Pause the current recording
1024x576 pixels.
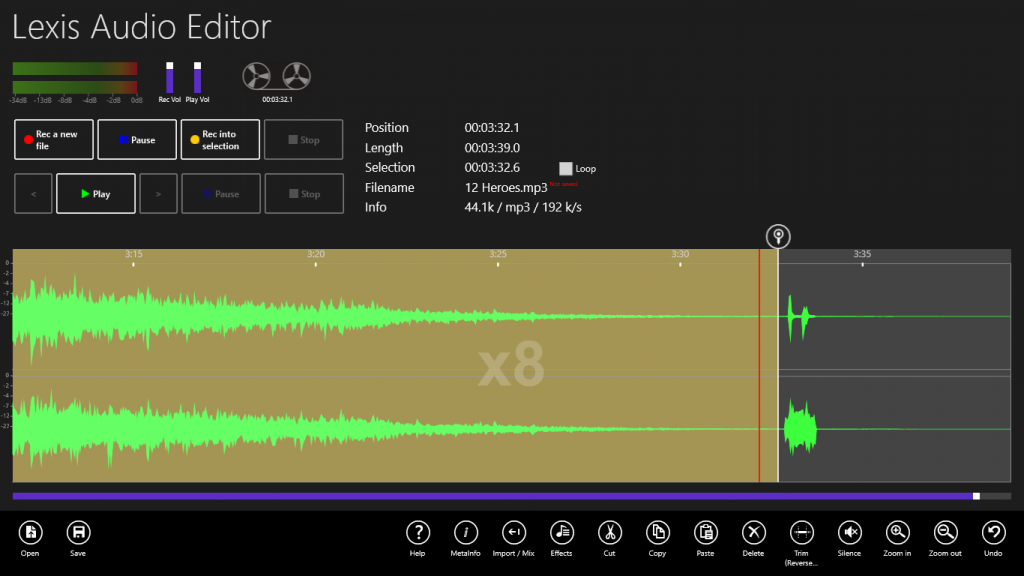[x=136, y=139]
